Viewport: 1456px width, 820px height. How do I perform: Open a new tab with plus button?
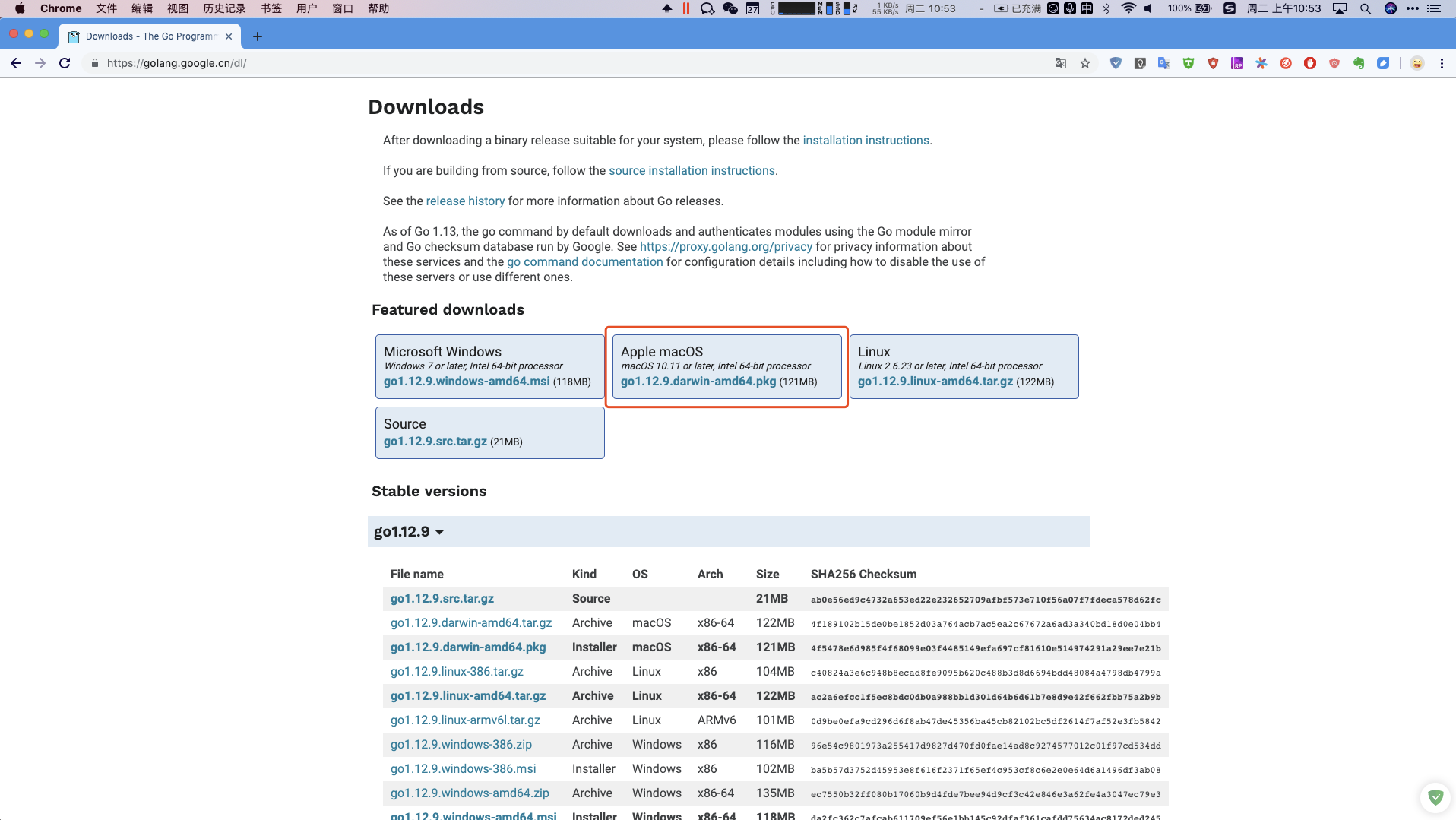point(258,36)
